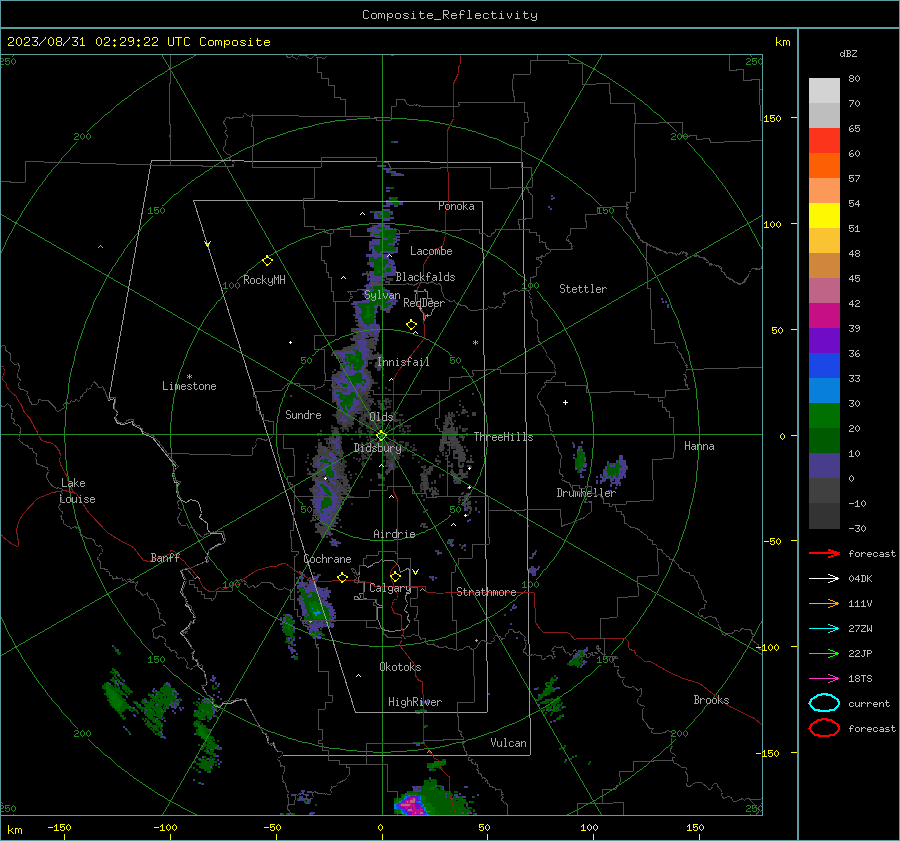The image size is (900, 841).
Task: Click the Olds city label
Action: pos(381,417)
